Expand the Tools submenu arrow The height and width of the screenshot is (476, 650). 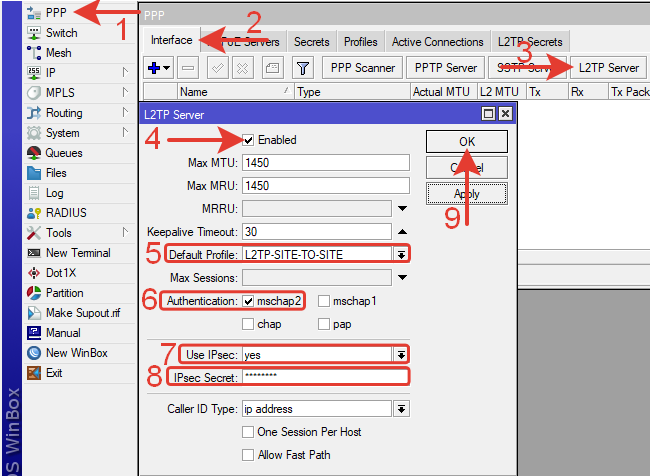coord(125,232)
